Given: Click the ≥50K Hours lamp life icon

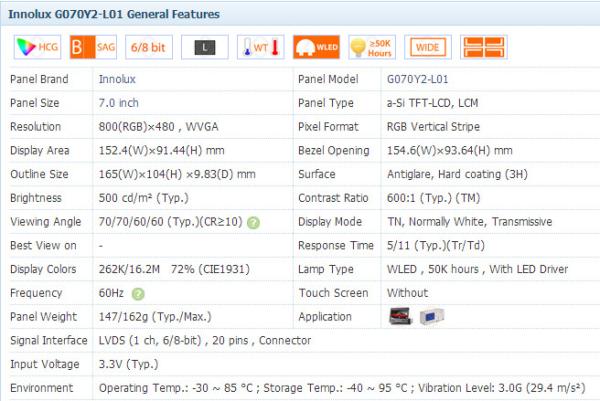Looking at the screenshot, I should [372, 47].
